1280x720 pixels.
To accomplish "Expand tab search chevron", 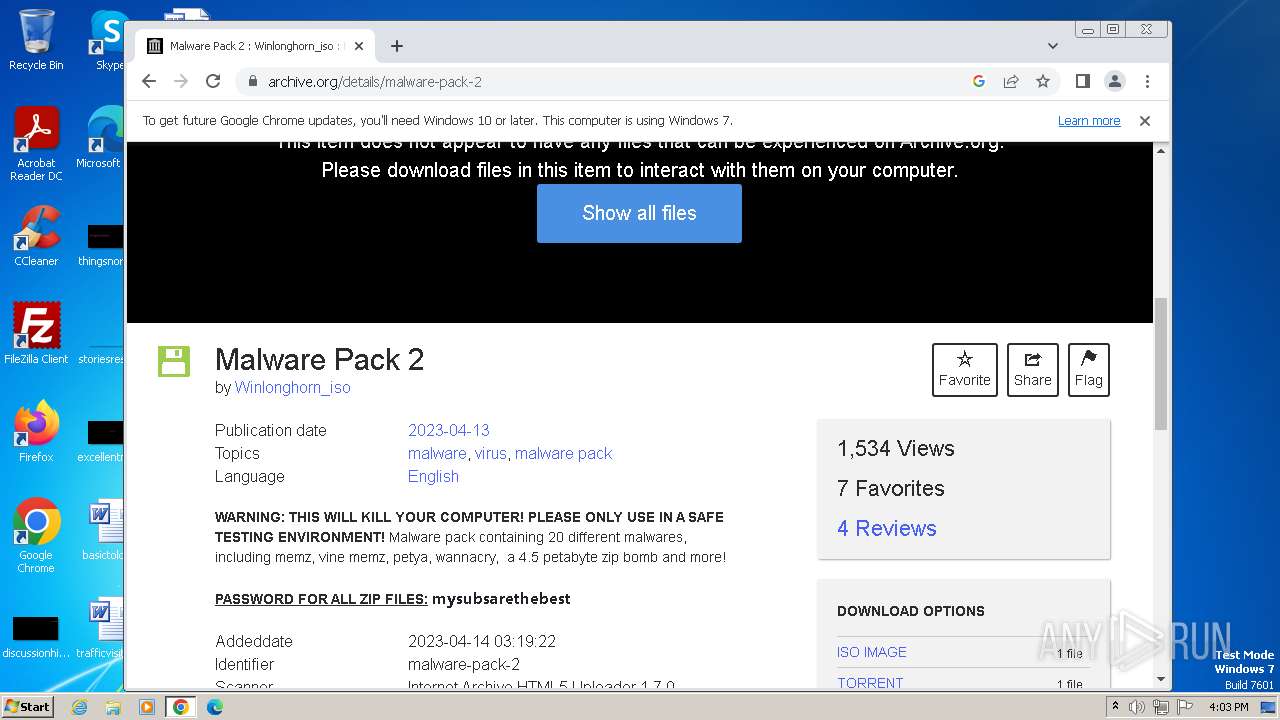I will click(1053, 46).
